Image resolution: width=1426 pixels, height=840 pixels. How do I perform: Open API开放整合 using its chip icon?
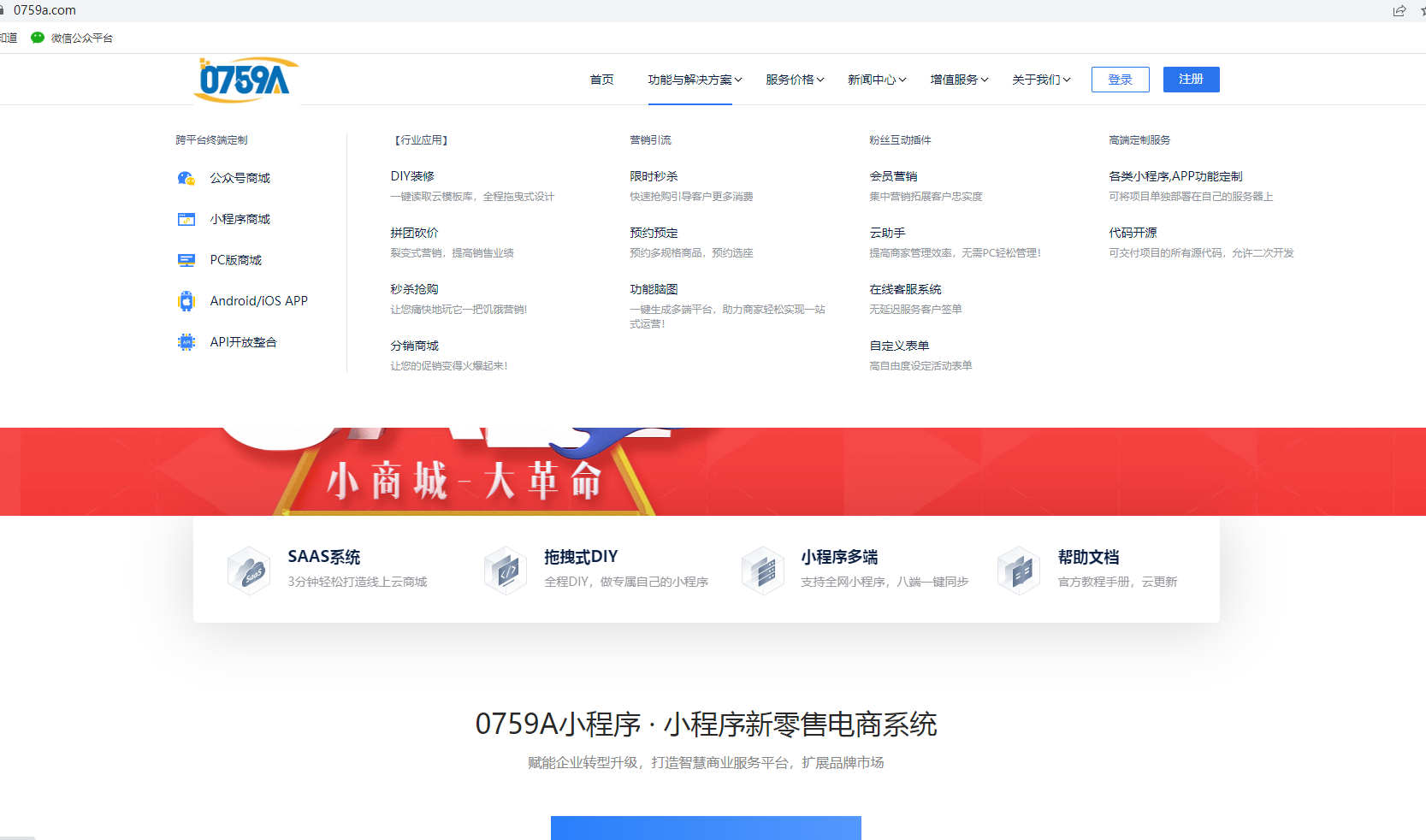pos(186,341)
